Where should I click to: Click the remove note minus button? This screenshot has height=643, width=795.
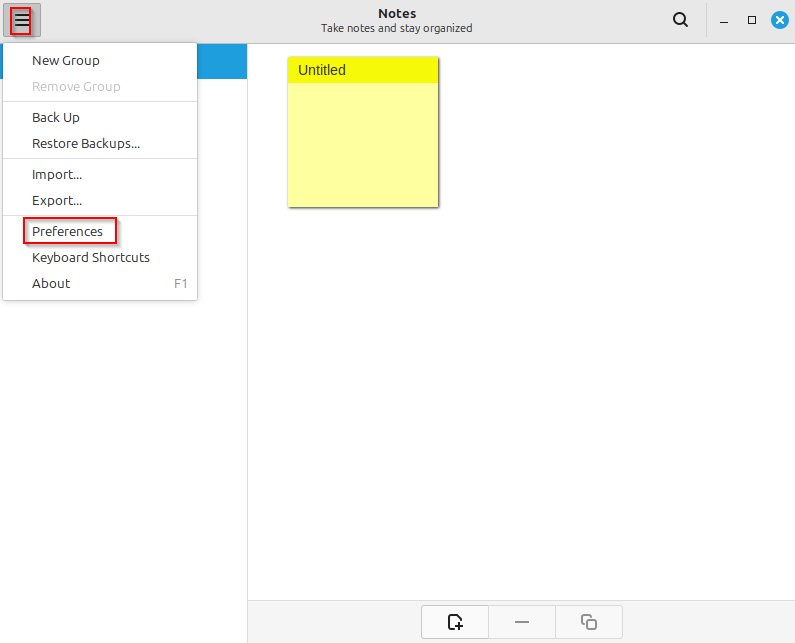tap(522, 622)
